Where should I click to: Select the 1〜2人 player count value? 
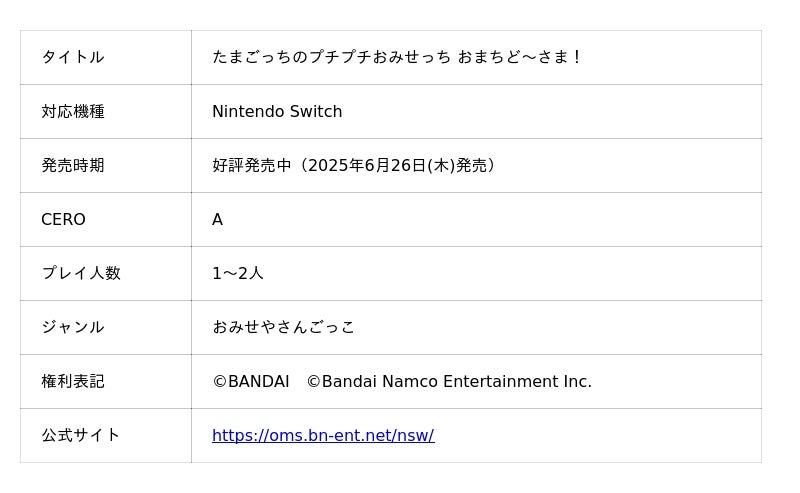coord(238,274)
